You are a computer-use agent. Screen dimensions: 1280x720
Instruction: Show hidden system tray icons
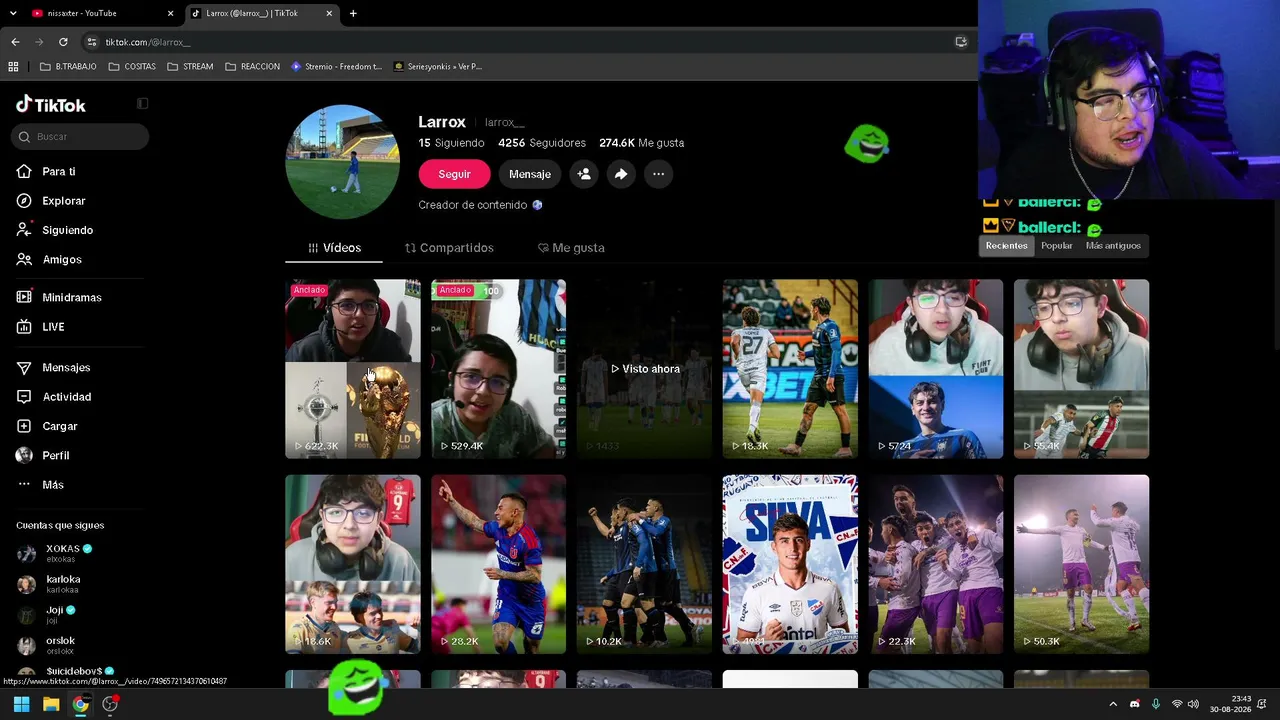click(1113, 704)
